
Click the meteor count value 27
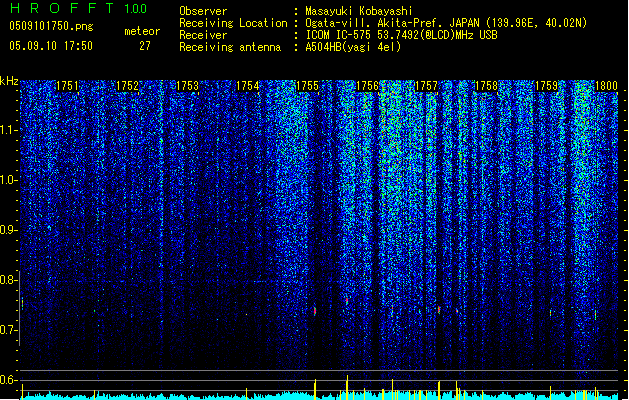point(145,46)
